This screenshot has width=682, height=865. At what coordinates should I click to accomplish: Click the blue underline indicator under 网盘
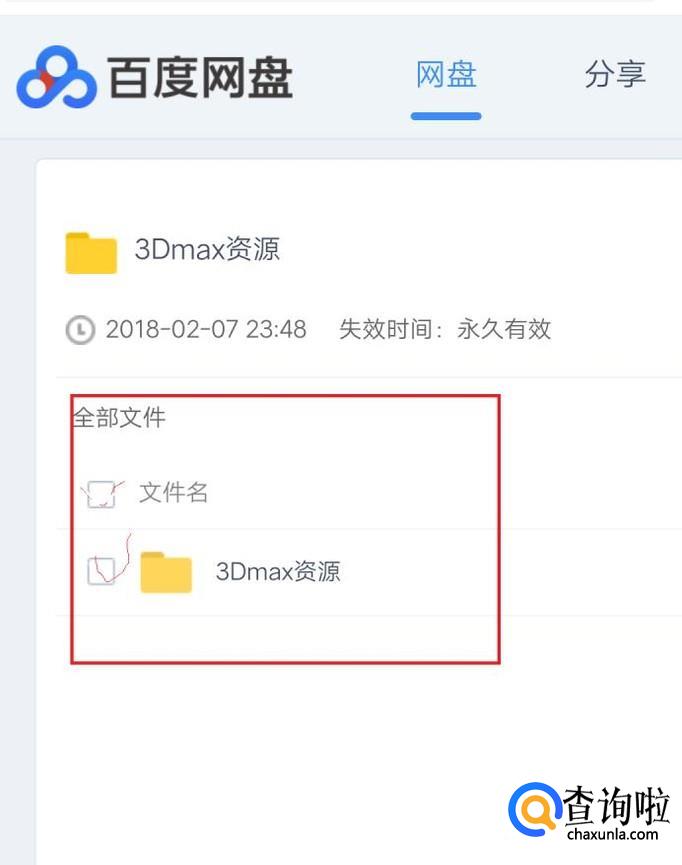click(x=446, y=116)
